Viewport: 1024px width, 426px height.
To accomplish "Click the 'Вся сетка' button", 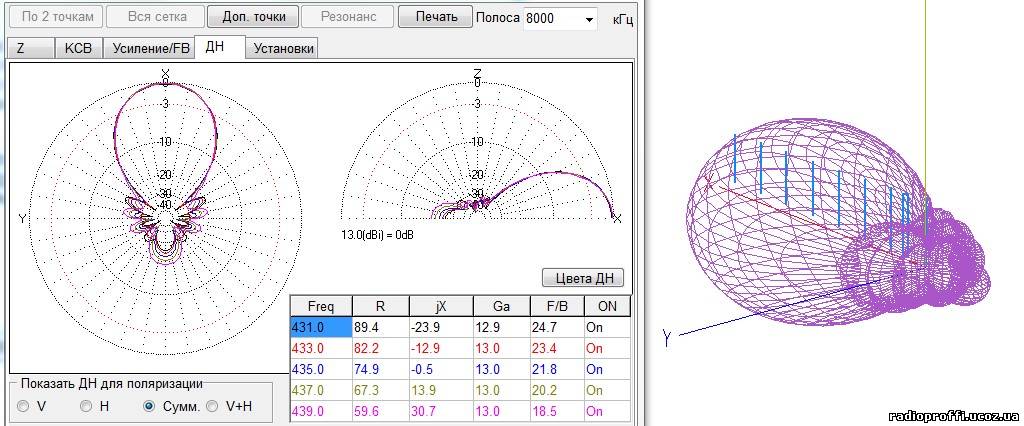I will [157, 16].
